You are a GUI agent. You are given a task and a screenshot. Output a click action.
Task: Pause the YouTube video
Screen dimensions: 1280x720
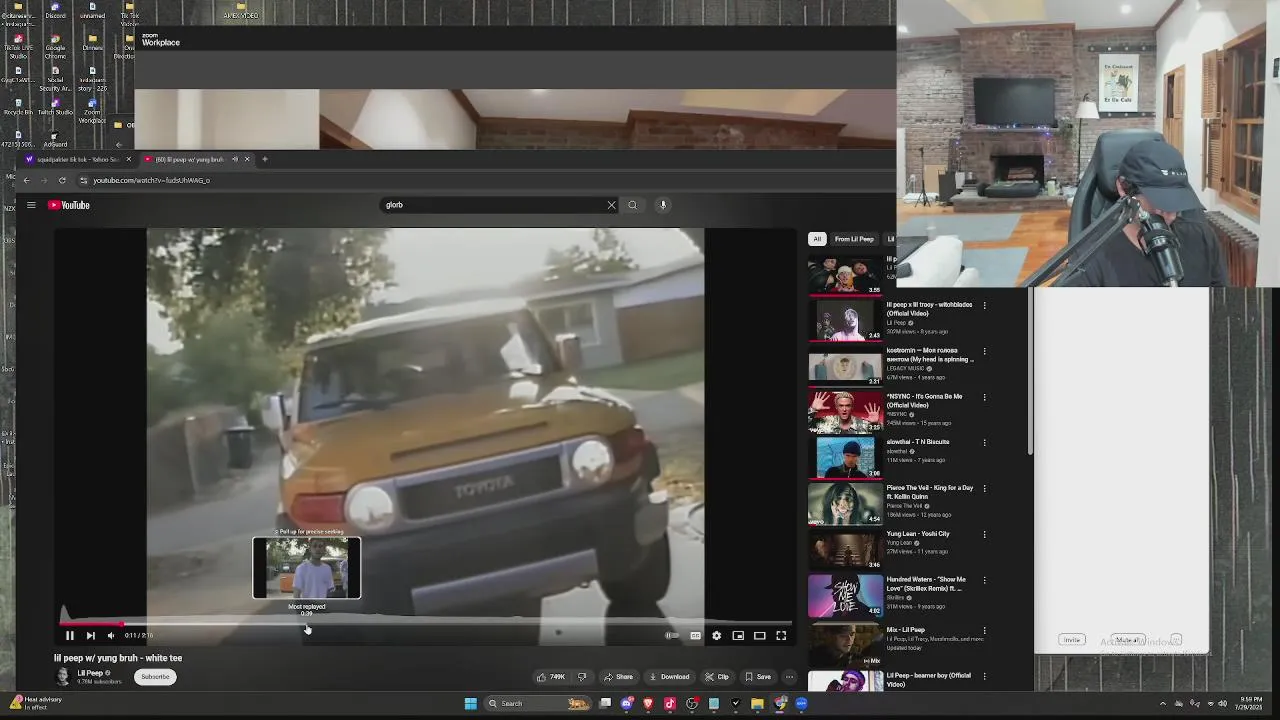[69, 635]
